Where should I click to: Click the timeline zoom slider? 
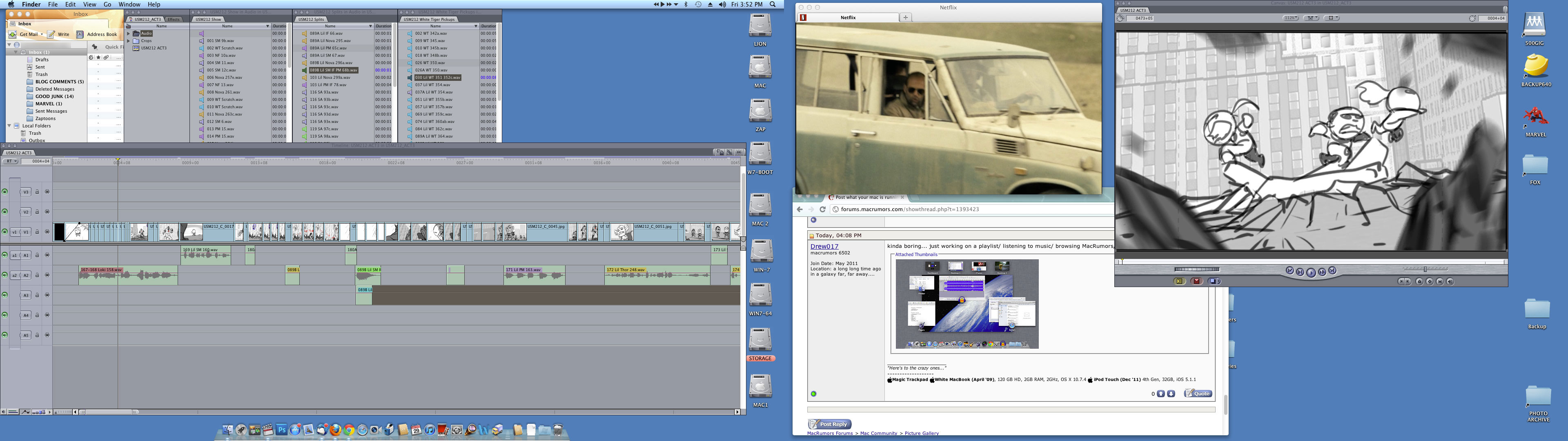coord(63,412)
